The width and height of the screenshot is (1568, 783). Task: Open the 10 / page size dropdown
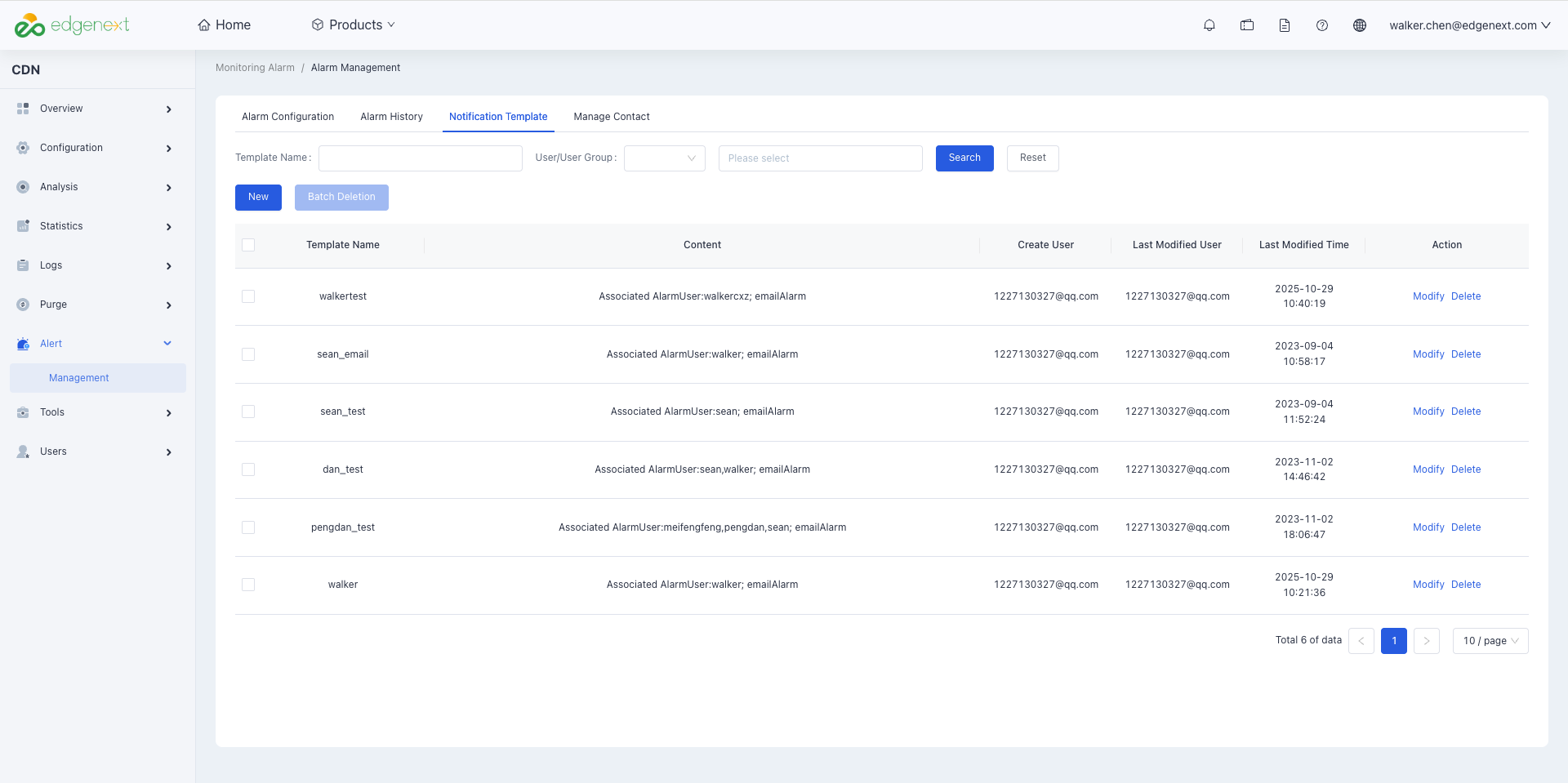coord(1490,641)
